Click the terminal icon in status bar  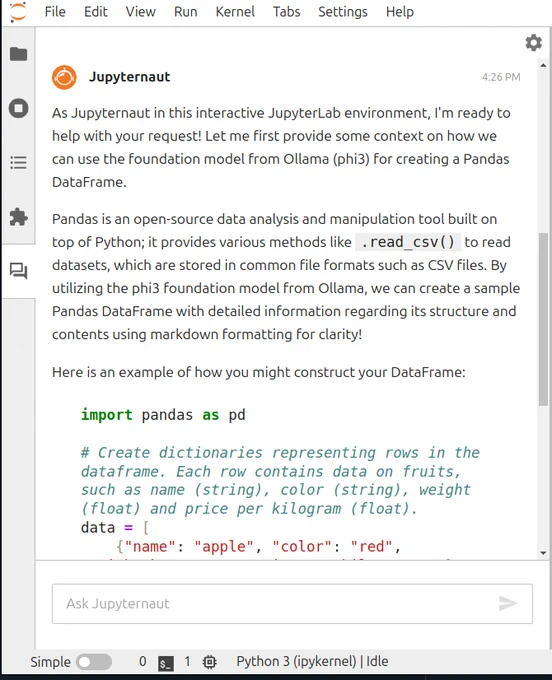[166, 663]
